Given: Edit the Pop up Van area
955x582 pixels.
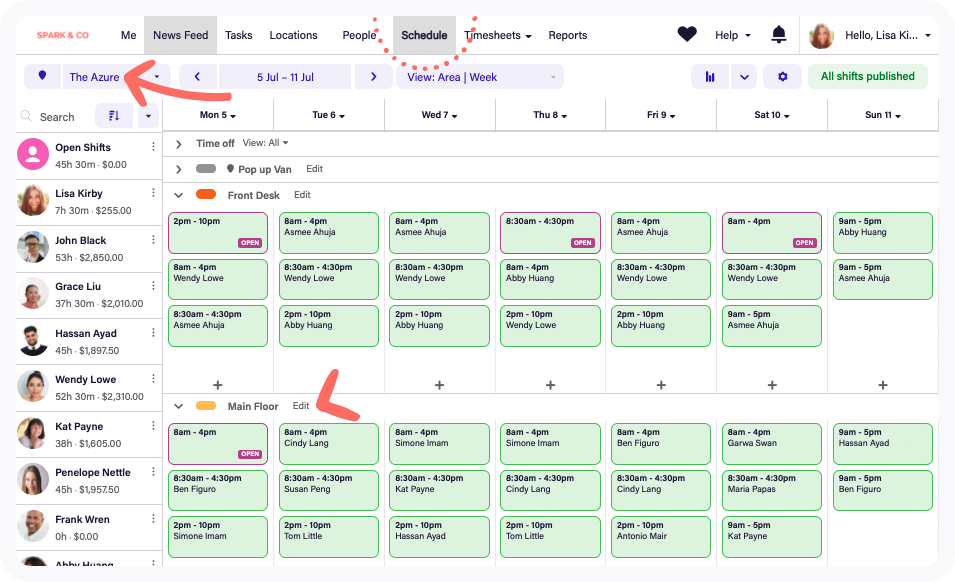Looking at the screenshot, I should point(314,169).
